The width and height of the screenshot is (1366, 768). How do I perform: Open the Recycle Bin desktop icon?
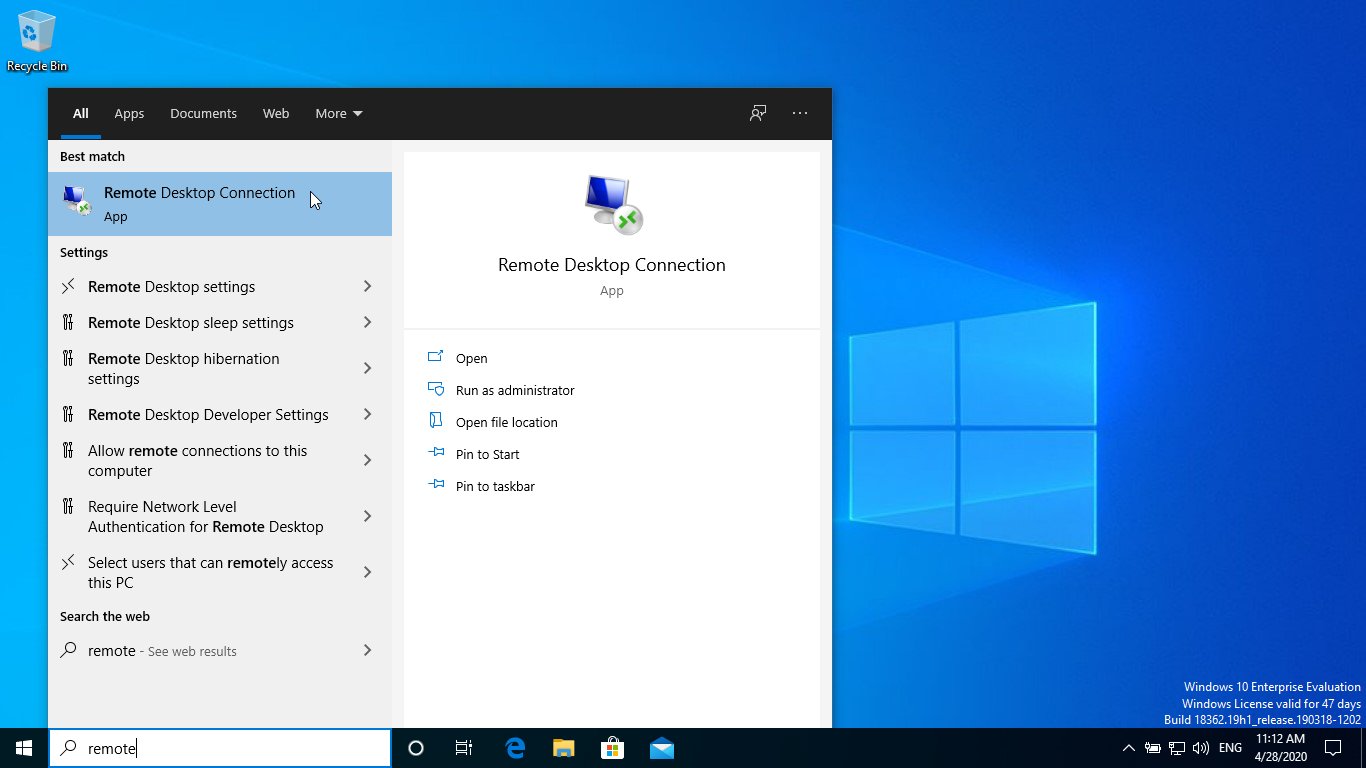37,42
